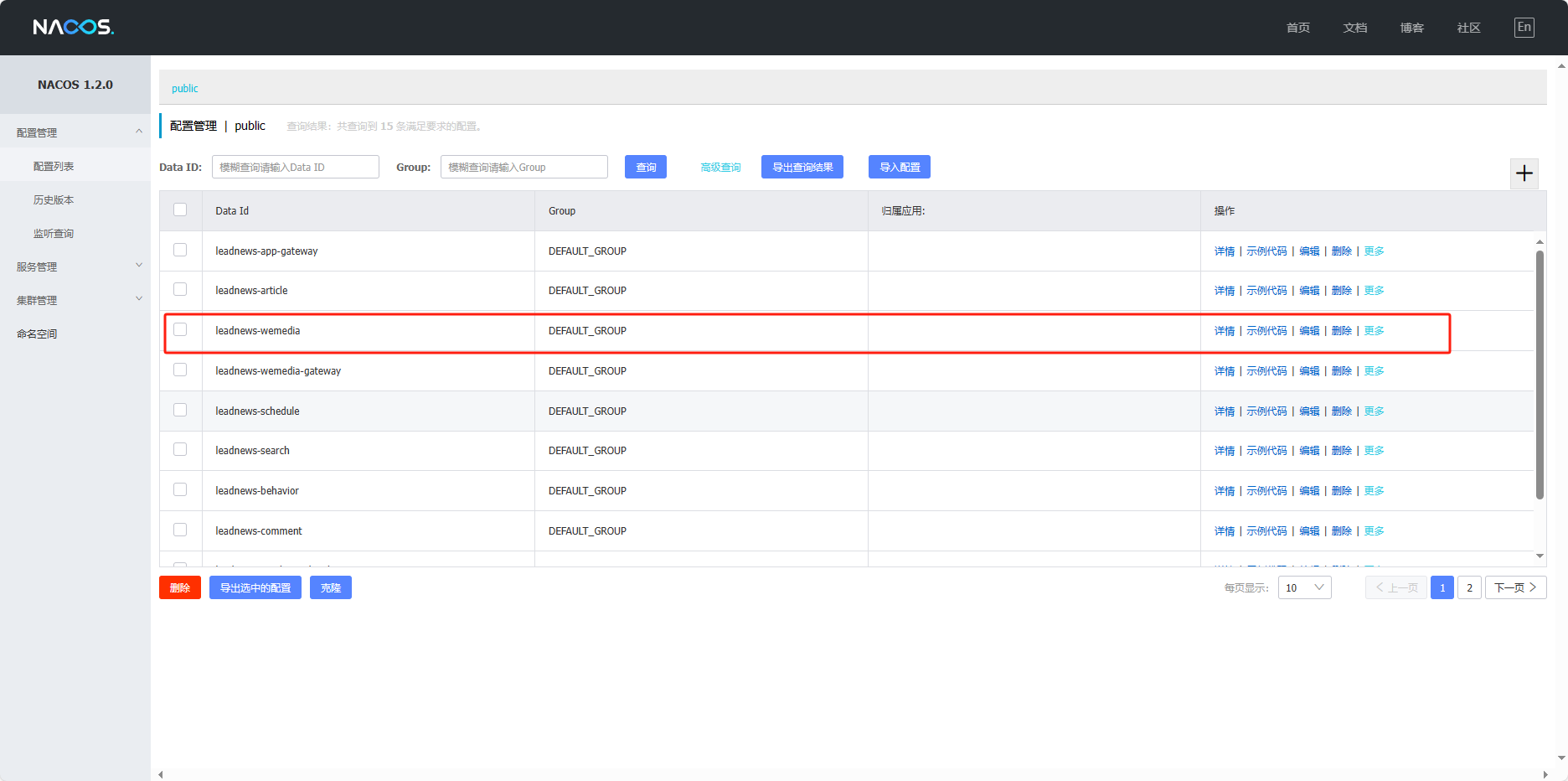The image size is (1568, 781).
Task: Switch language with the En icon
Action: [x=1524, y=28]
